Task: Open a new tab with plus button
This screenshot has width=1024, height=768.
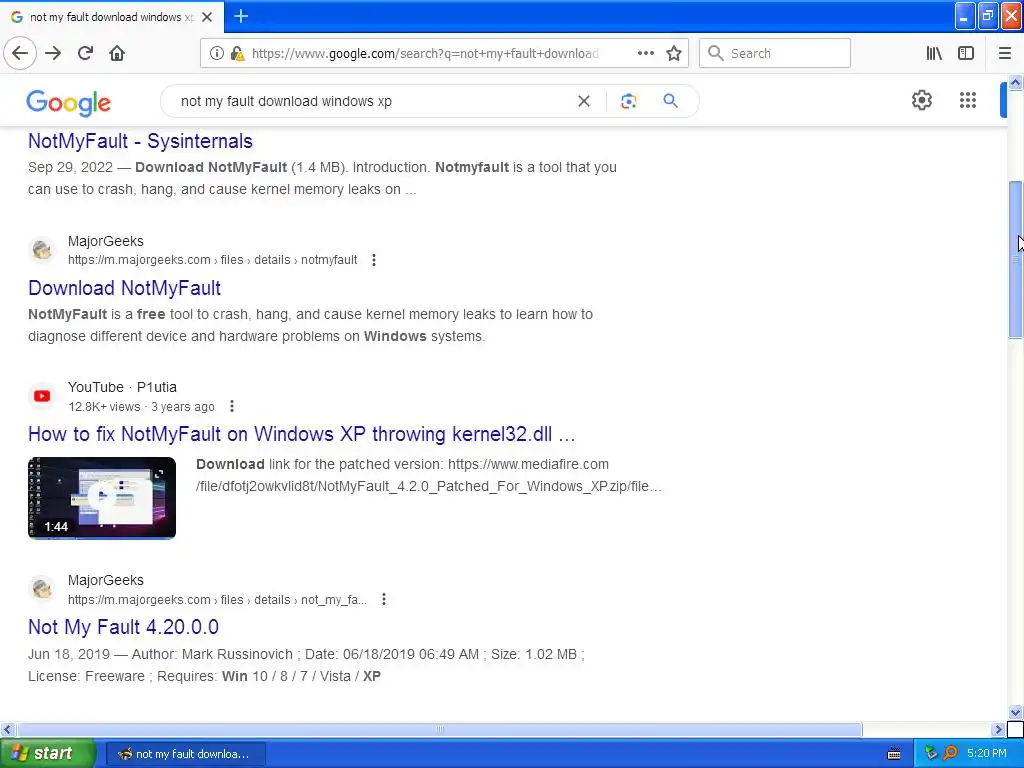Action: tap(240, 16)
